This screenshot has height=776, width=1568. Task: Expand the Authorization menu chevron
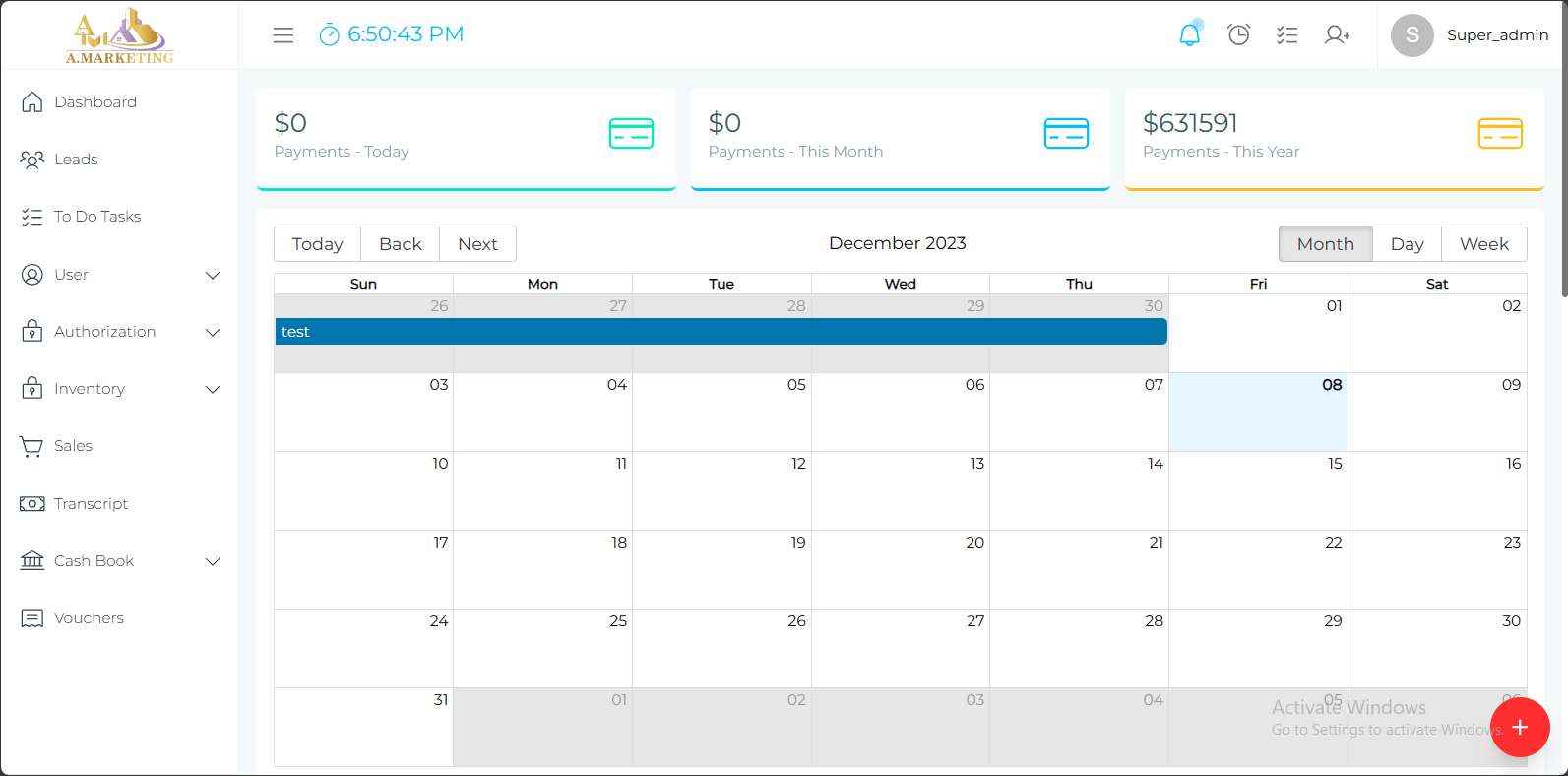click(x=212, y=333)
